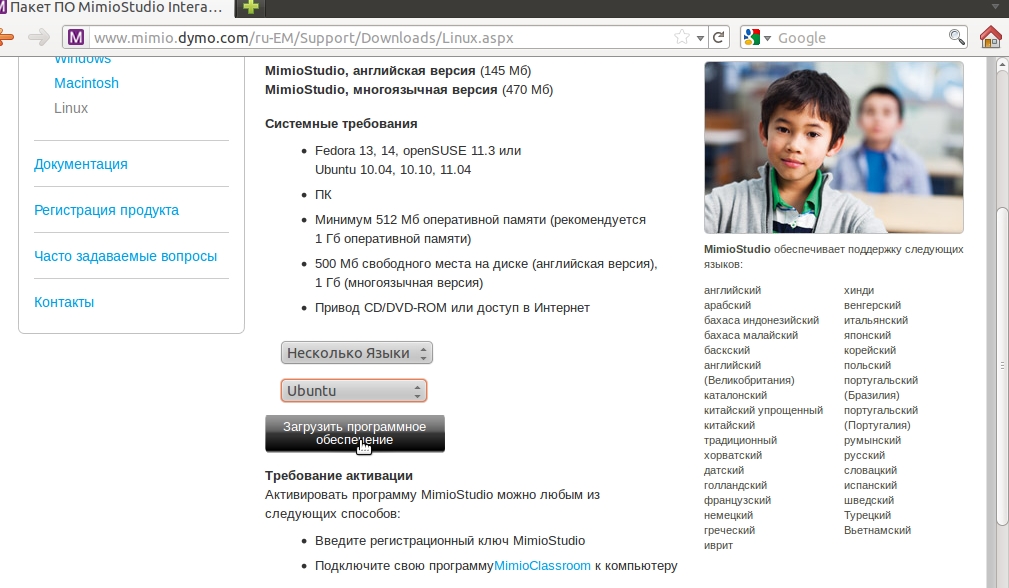Click корейский in the language list
The height and width of the screenshot is (588, 1009).
[x=870, y=350]
